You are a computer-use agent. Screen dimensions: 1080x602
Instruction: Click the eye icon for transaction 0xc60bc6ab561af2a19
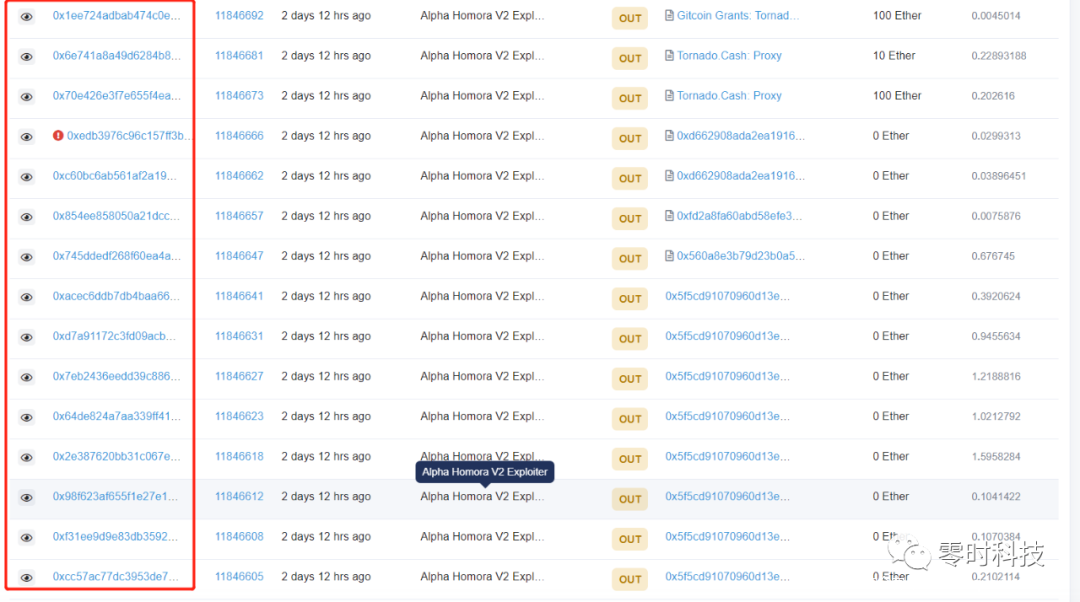click(26, 176)
